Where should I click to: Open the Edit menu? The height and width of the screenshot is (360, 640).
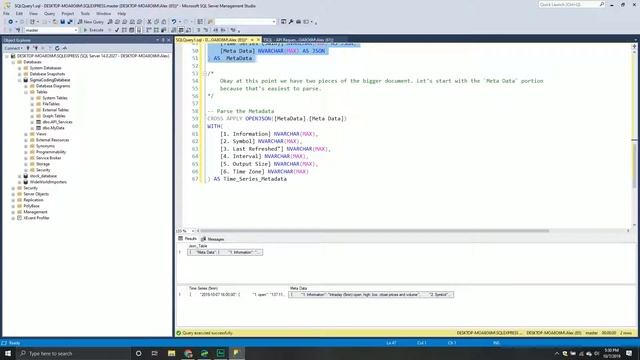coord(19,13)
